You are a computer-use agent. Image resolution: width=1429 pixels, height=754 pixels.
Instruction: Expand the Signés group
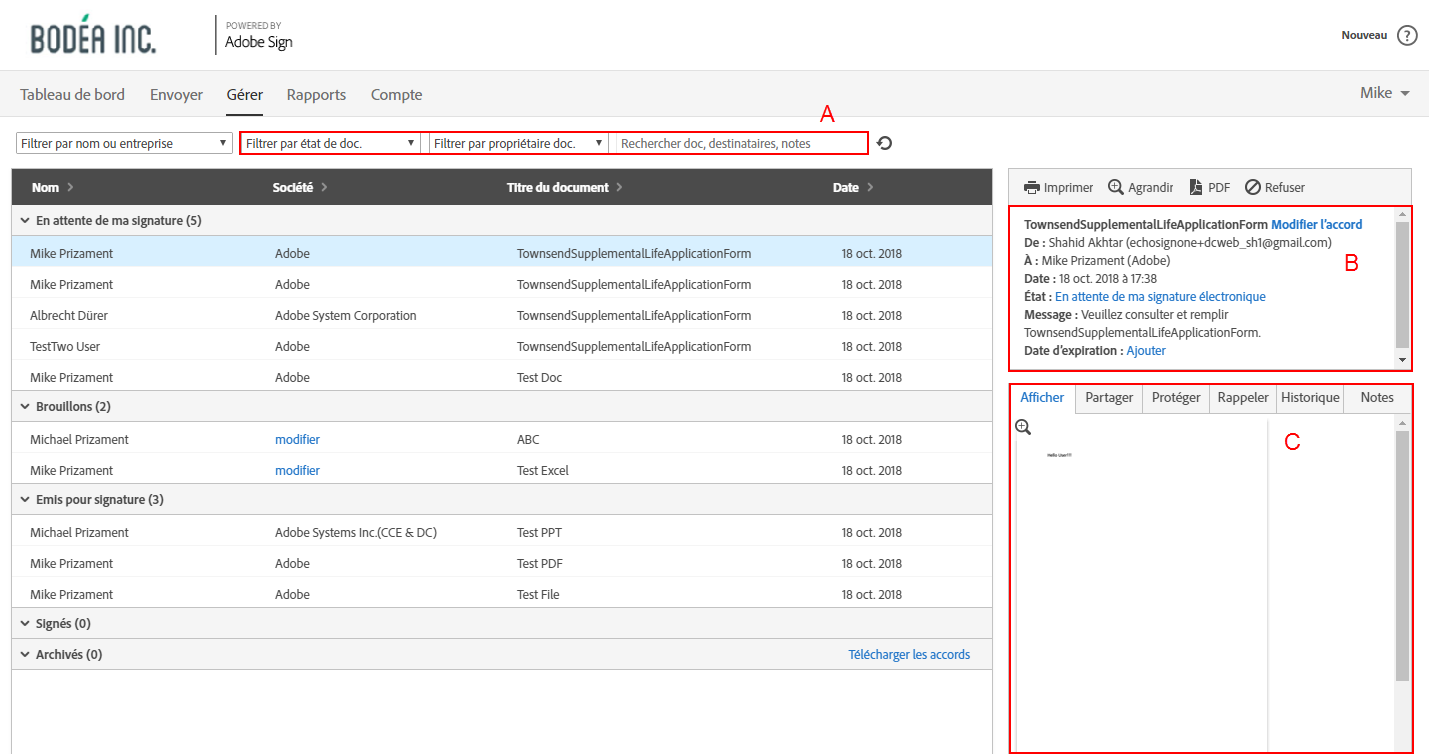click(x=24, y=623)
